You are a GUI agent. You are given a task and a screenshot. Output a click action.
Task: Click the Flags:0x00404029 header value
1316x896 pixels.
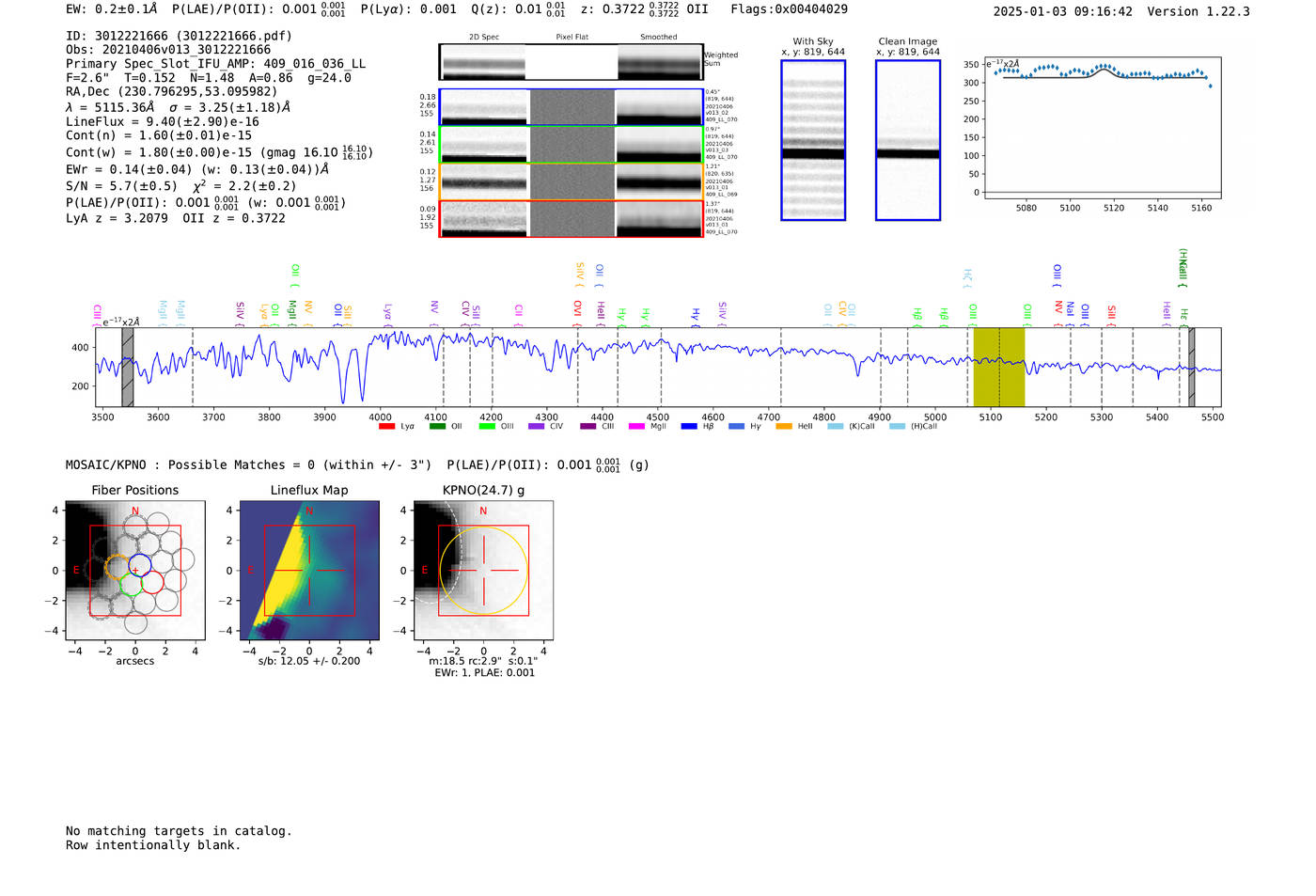click(789, 9)
